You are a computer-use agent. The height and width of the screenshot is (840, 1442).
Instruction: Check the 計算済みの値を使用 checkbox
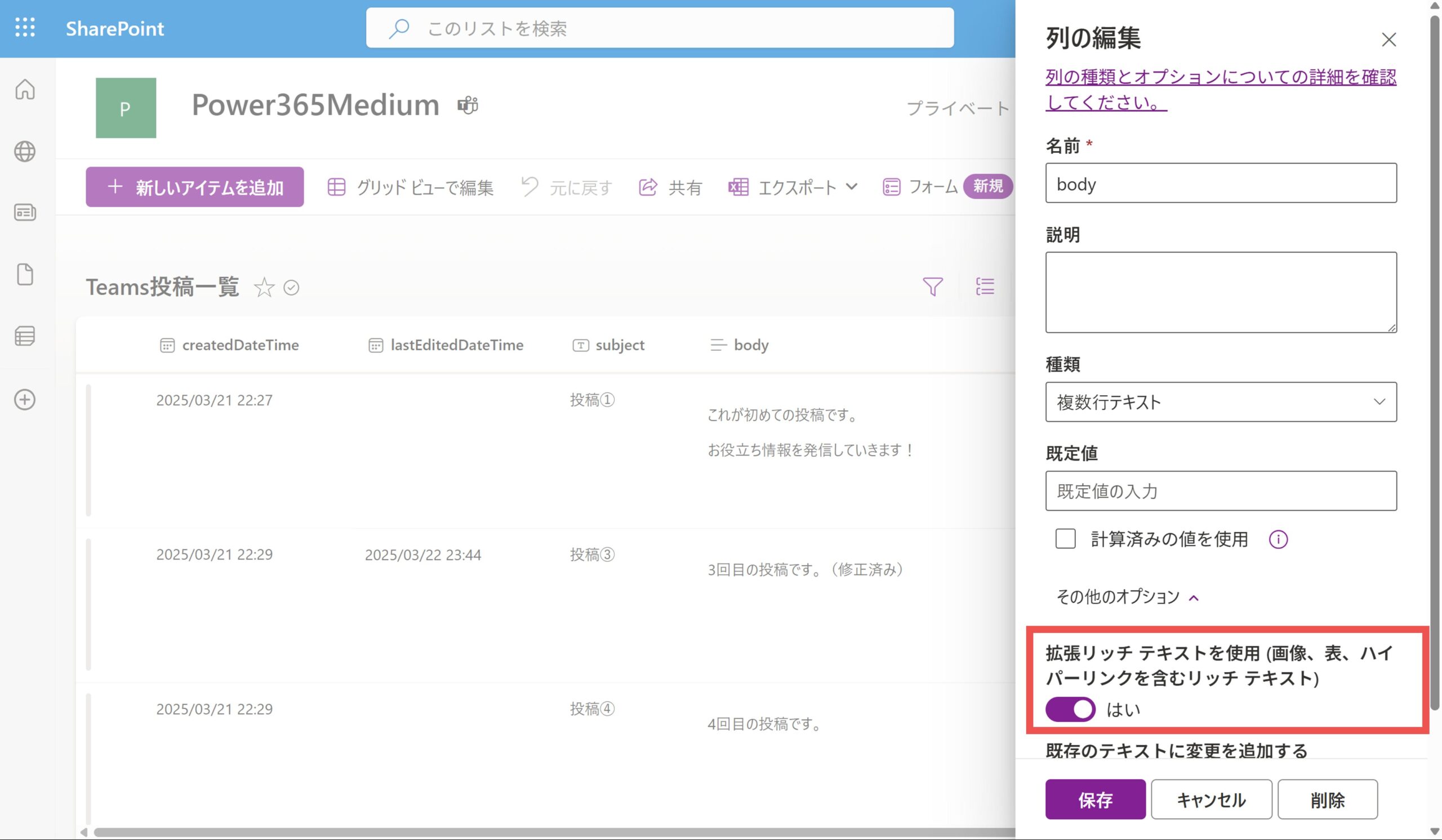[1065, 539]
